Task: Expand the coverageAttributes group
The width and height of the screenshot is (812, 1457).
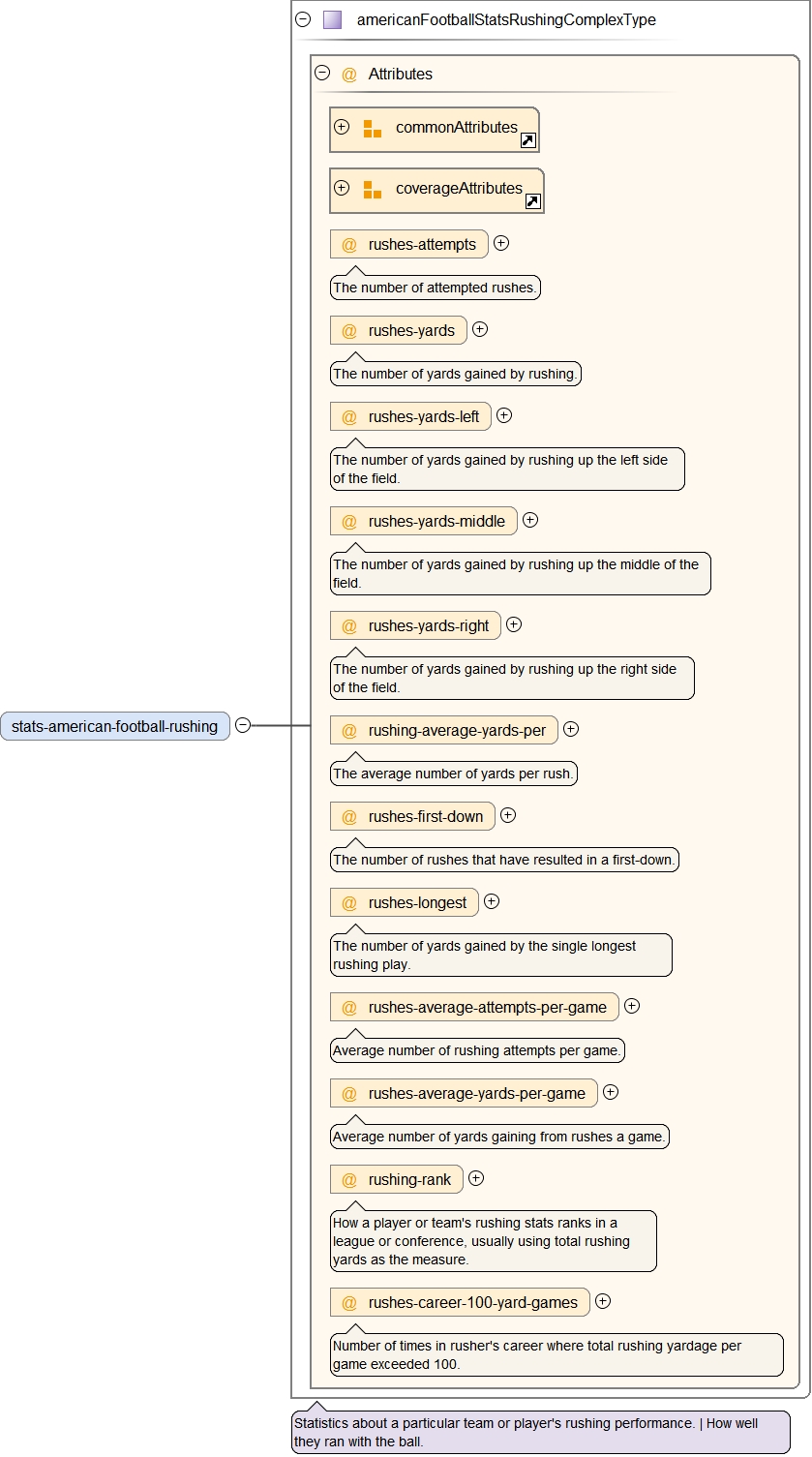Action: (342, 188)
